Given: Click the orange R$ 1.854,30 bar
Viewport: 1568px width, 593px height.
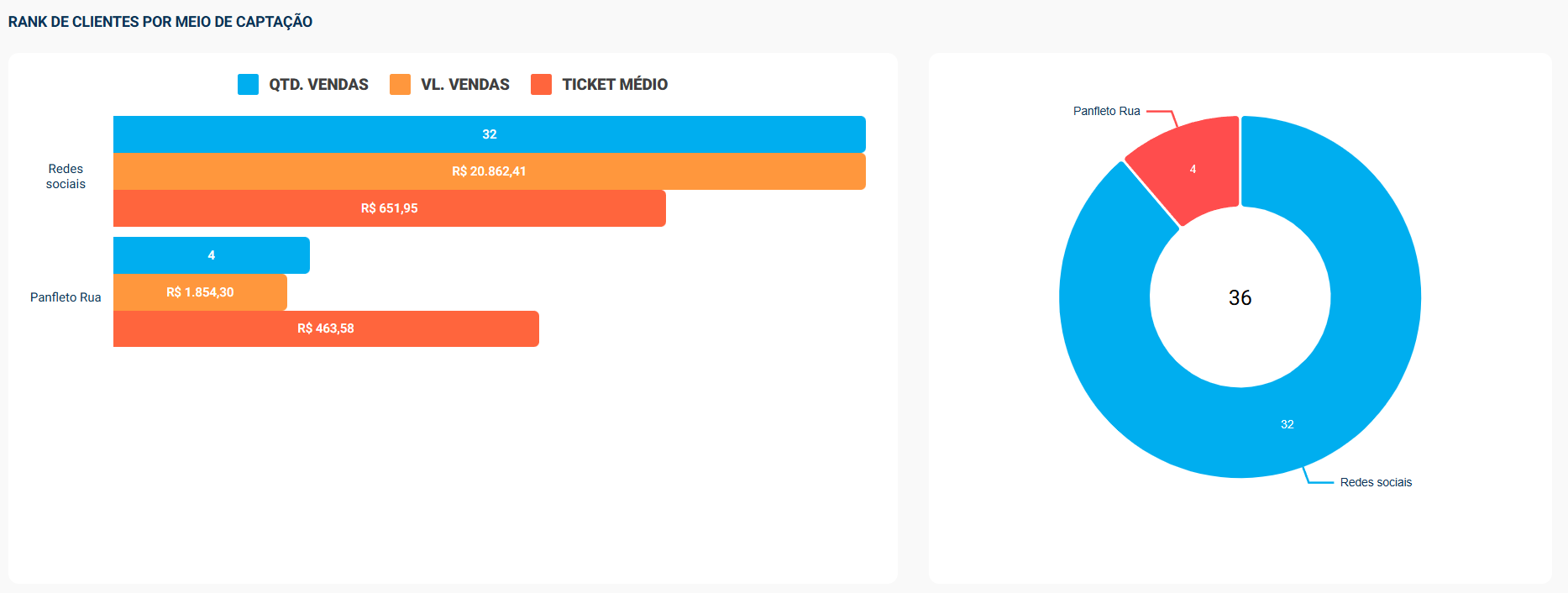Looking at the screenshot, I should pos(200,292).
